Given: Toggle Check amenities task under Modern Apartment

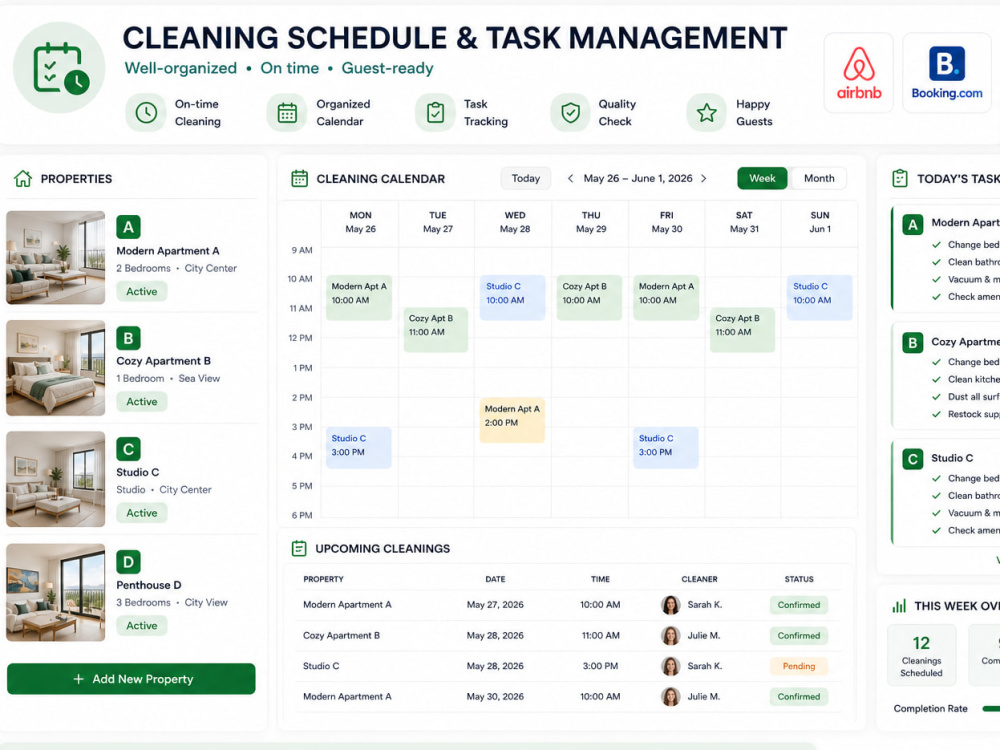Looking at the screenshot, I should point(936,297).
